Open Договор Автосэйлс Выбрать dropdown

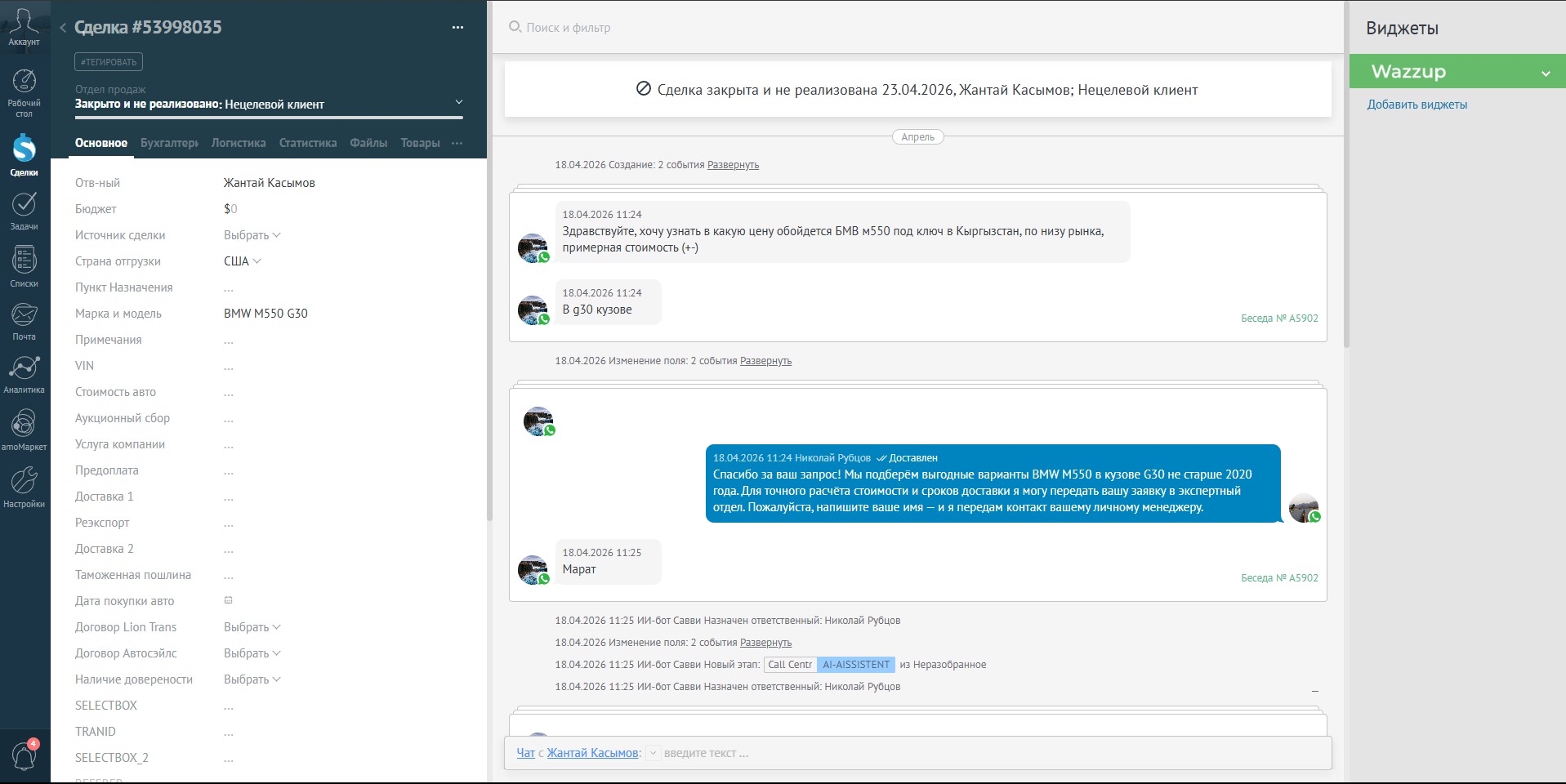click(x=252, y=653)
